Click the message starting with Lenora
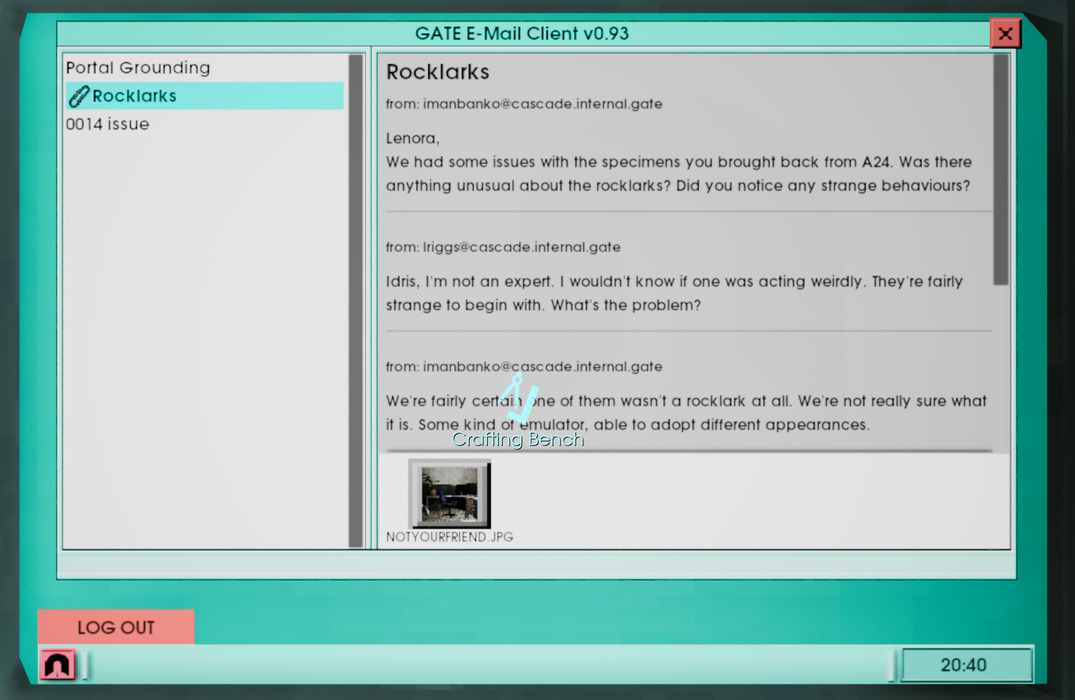1075x700 pixels. (678, 162)
